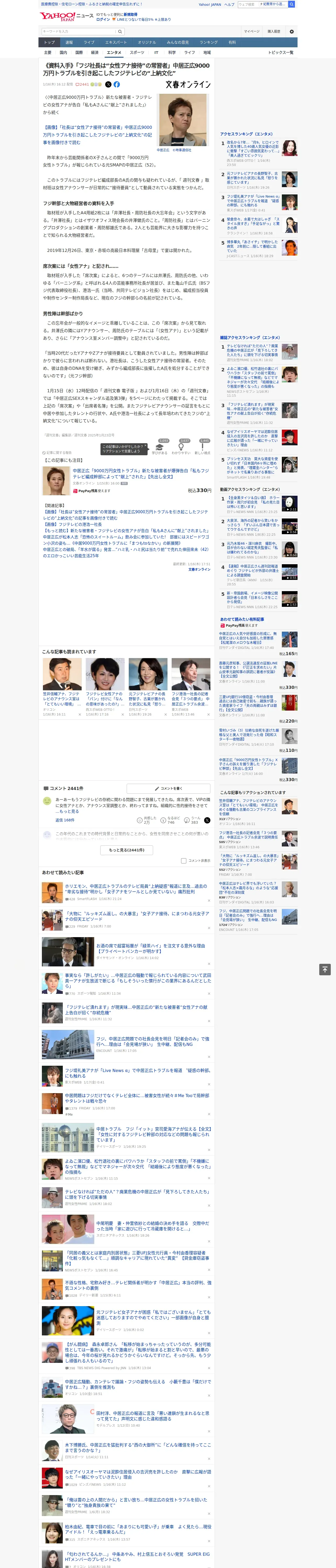Screen dimensions: 336x1568
Task: Toggle コメント非表示 checkbox
Action: [x=183, y=861]
